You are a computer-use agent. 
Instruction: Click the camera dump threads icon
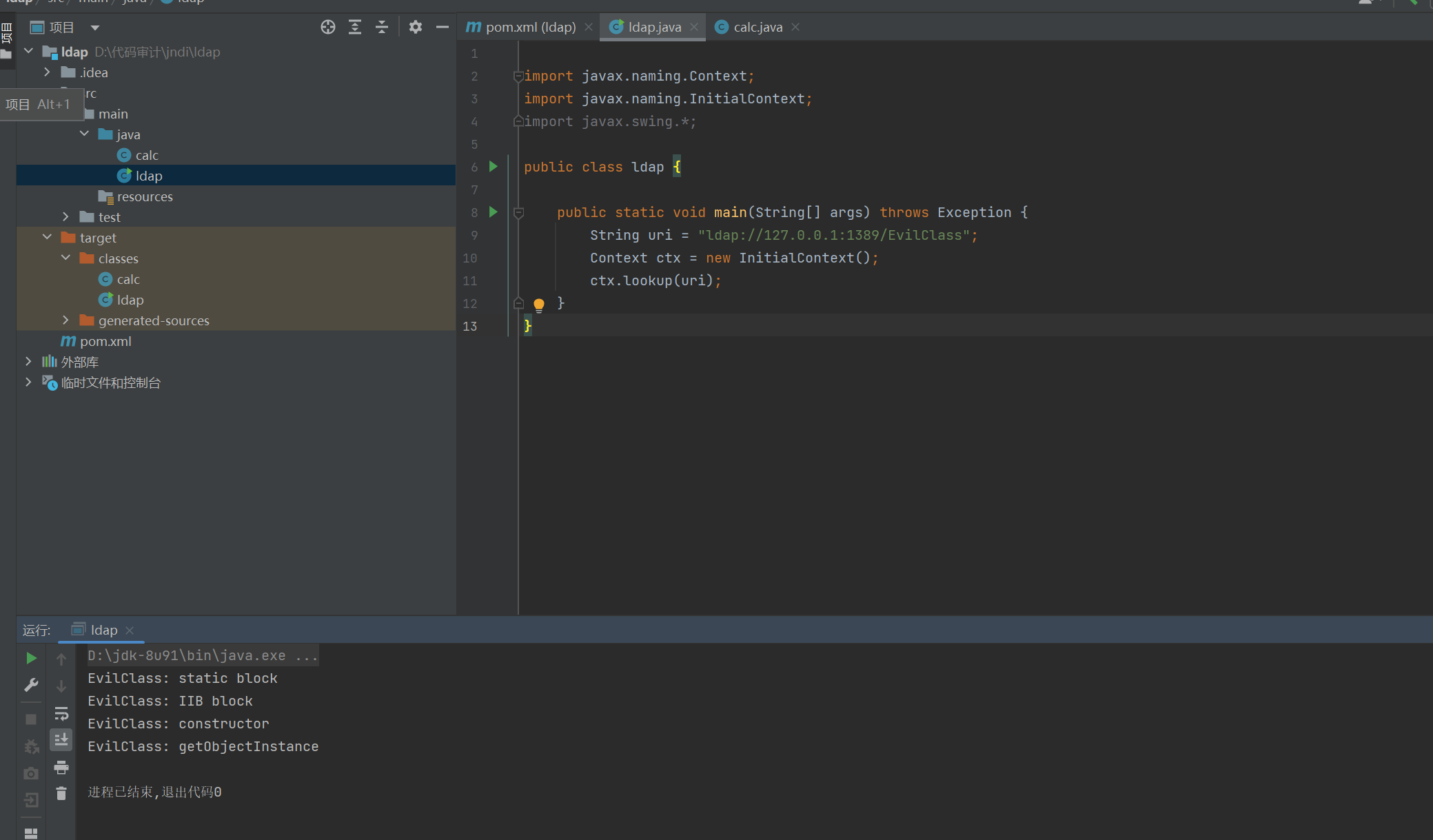point(31,773)
